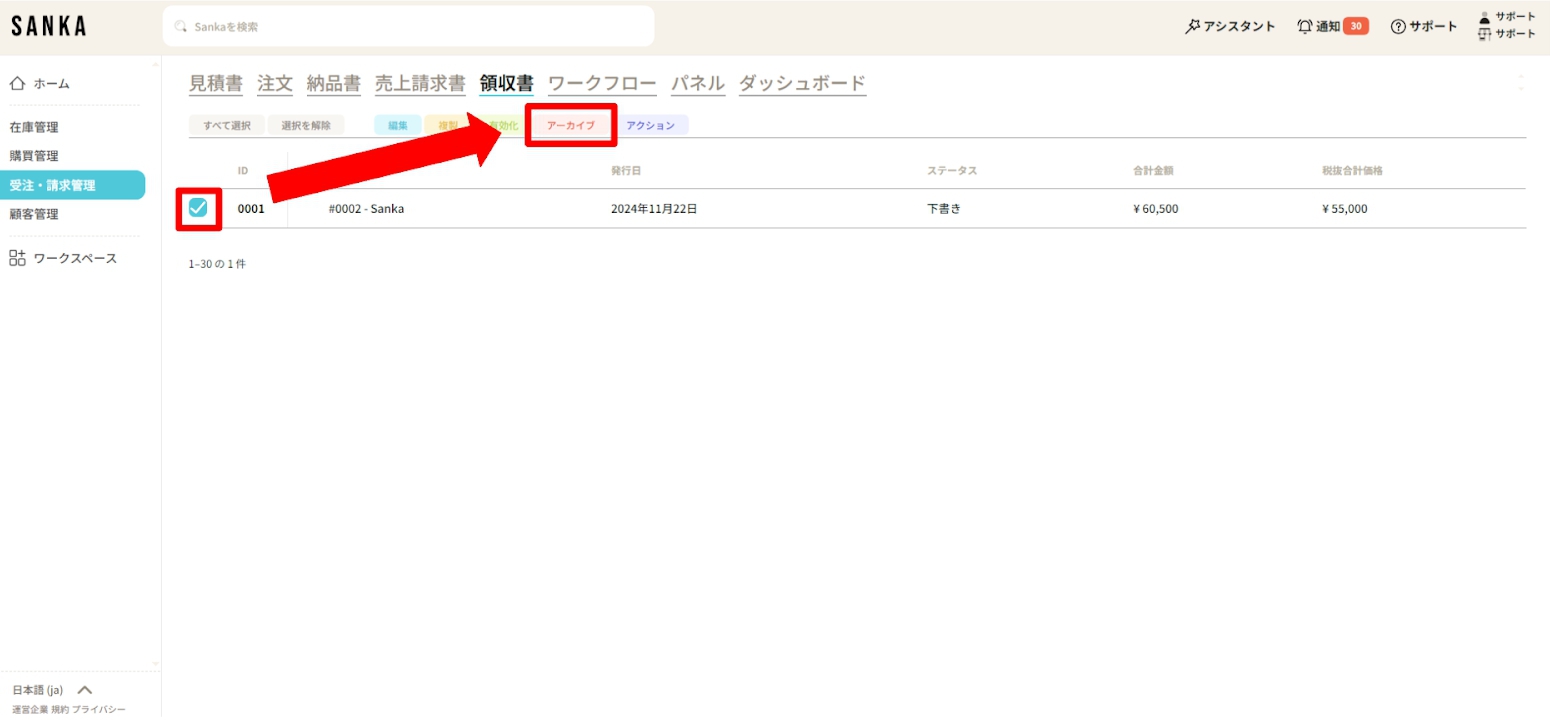Screen dimensions: 1550x726
Task: Switch to the 売上請求書 tab
Action: click(420, 84)
